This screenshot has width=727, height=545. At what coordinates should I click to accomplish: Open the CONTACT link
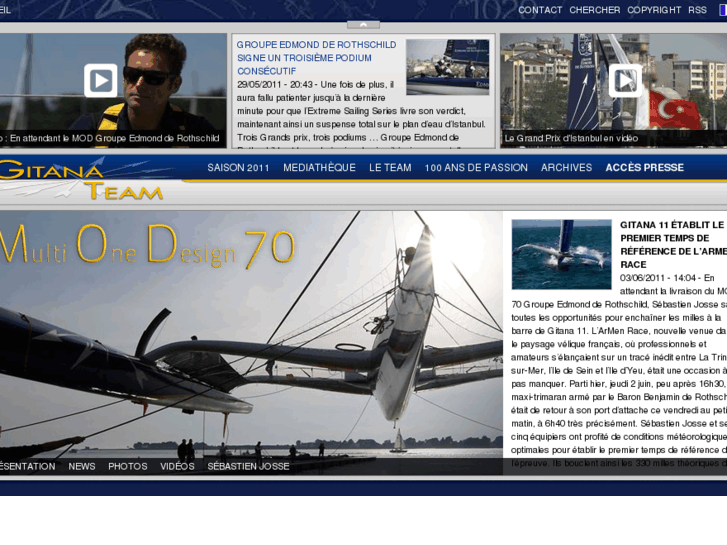pos(540,10)
